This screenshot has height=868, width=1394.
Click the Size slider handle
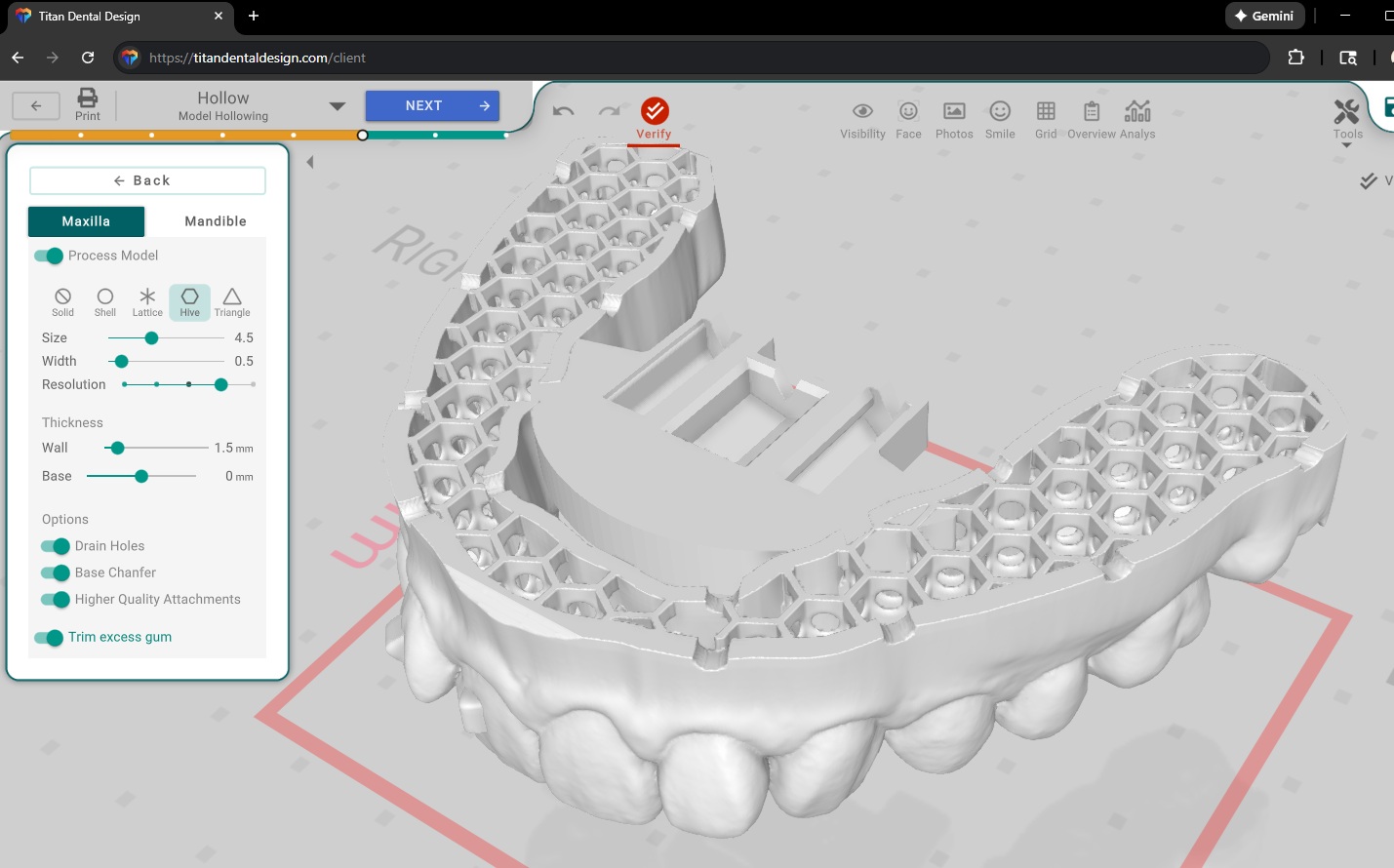point(151,338)
